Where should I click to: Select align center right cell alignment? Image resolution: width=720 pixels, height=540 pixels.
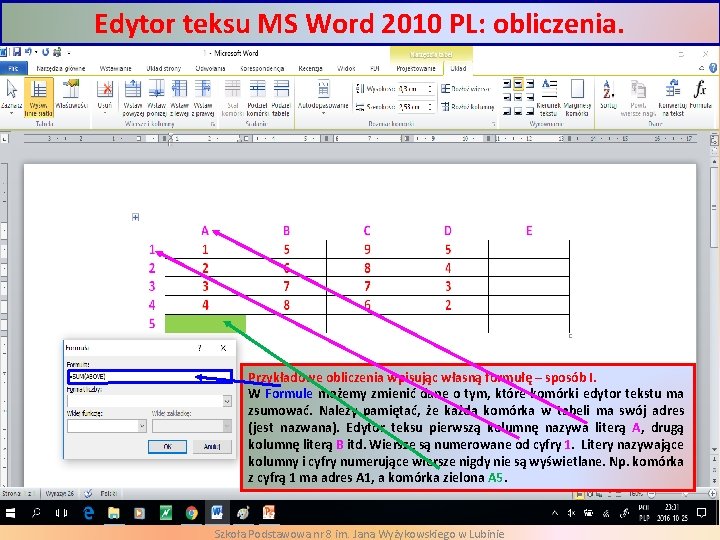click(530, 97)
